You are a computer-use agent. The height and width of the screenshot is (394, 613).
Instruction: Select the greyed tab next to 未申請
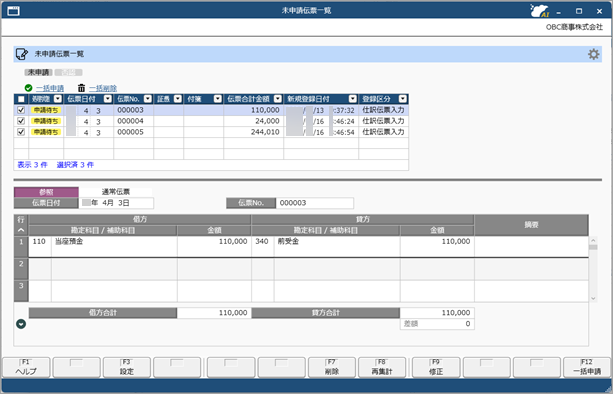point(68,72)
